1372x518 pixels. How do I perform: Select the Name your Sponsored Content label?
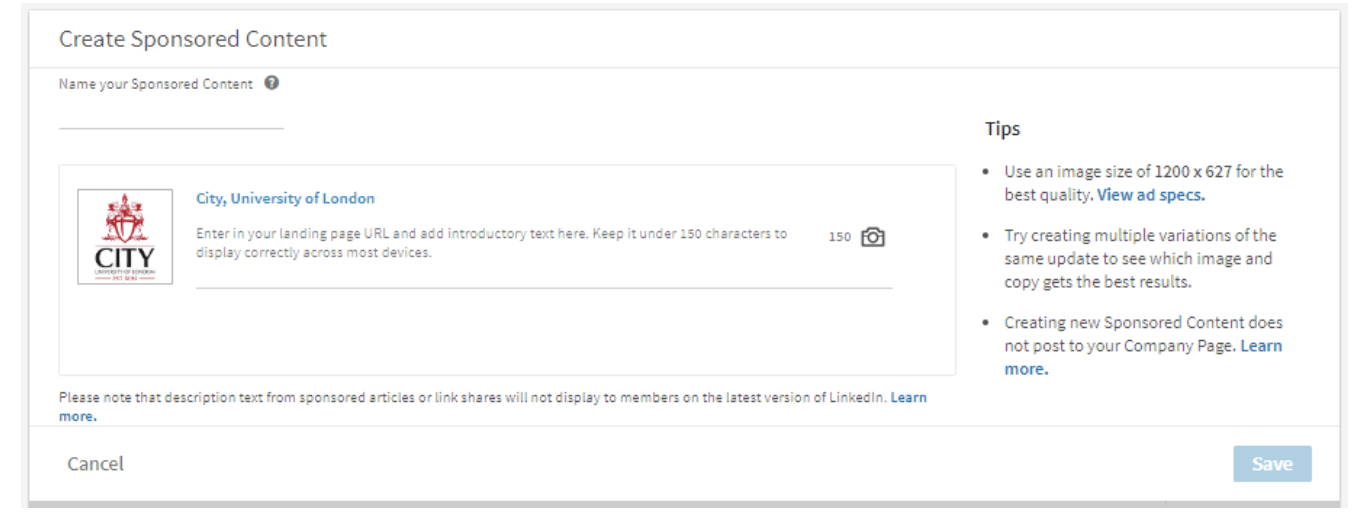(156, 84)
